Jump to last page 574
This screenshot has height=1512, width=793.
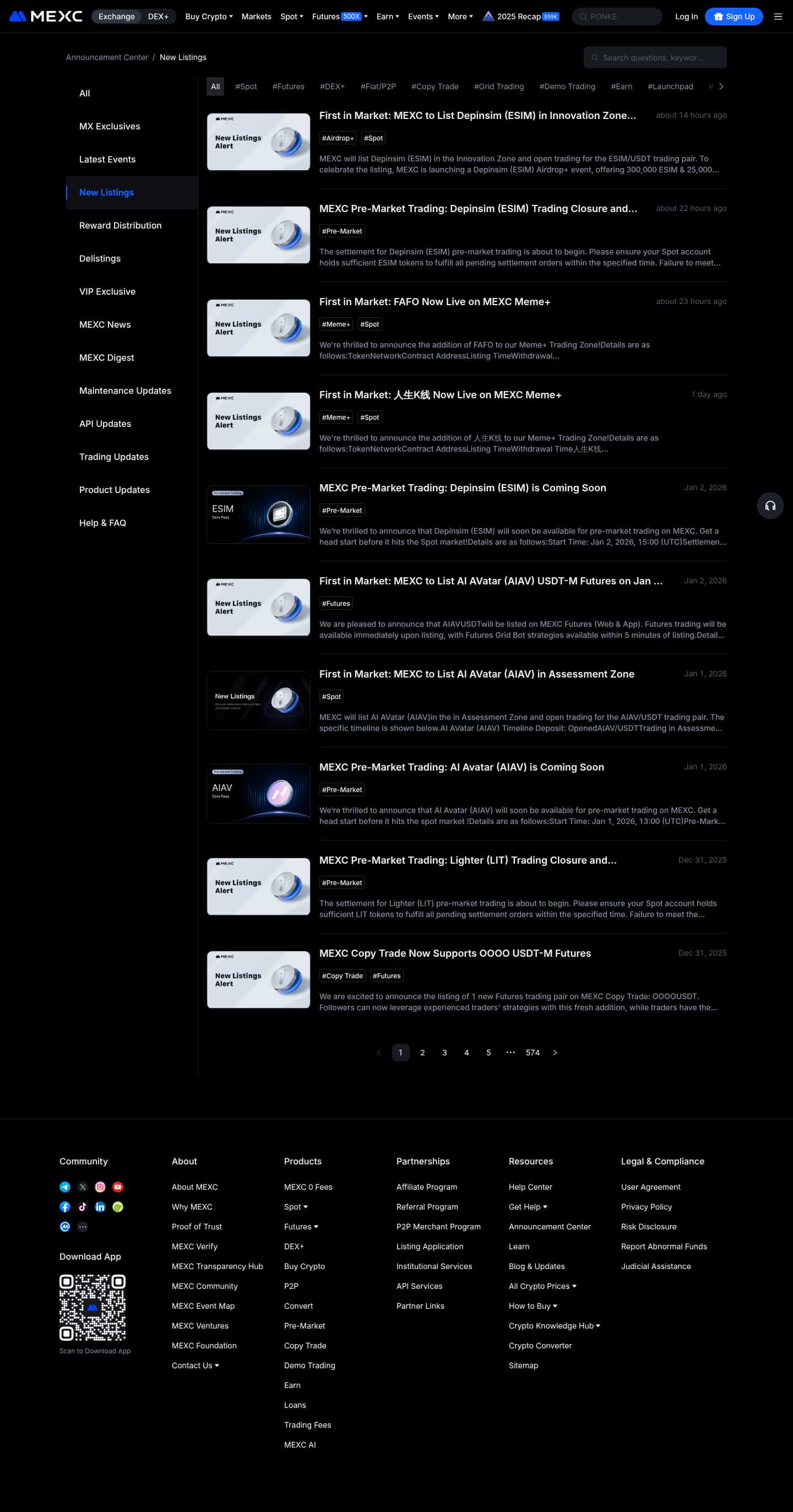pyautogui.click(x=533, y=1053)
